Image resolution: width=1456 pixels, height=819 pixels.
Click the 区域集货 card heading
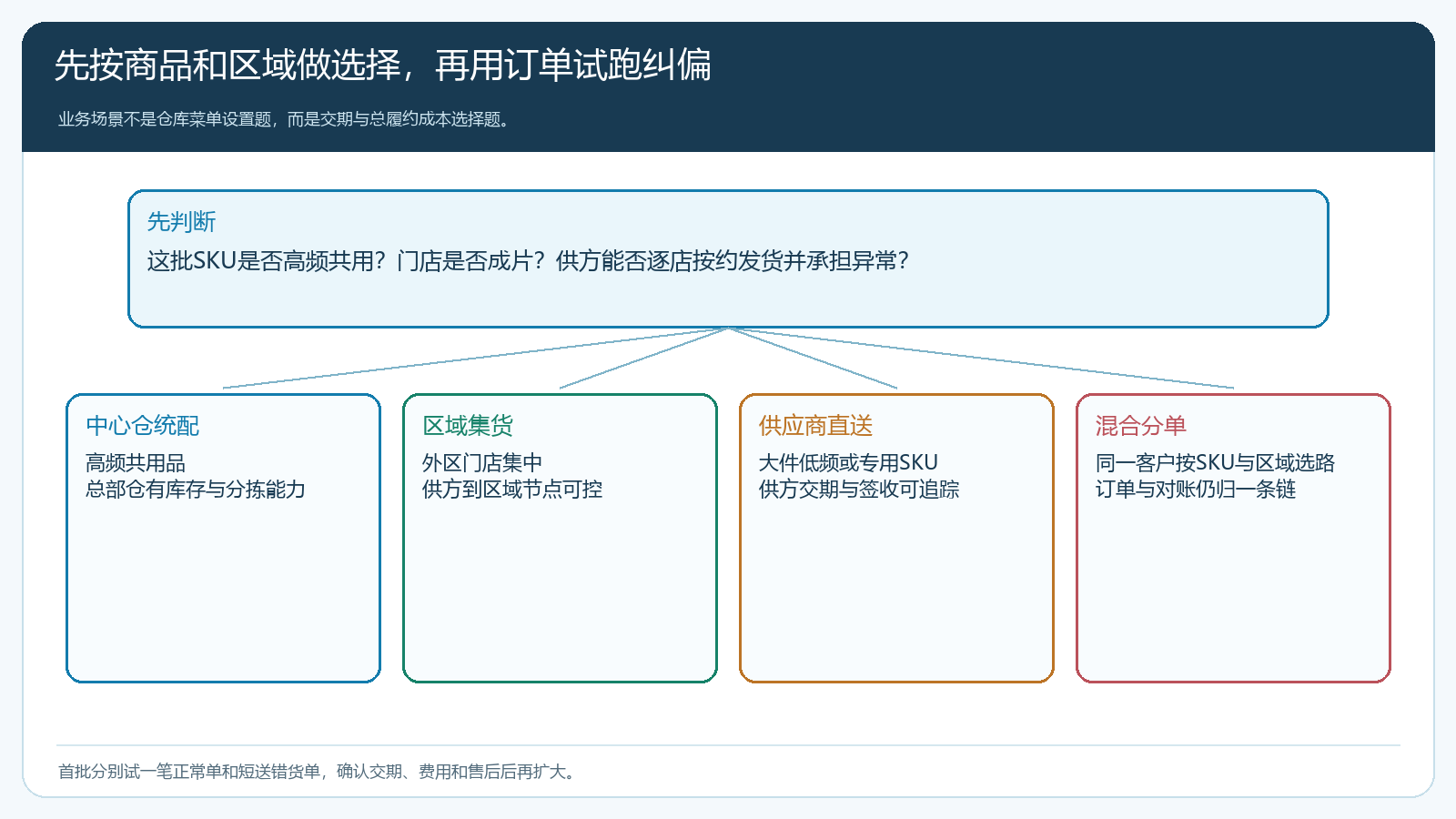(468, 426)
